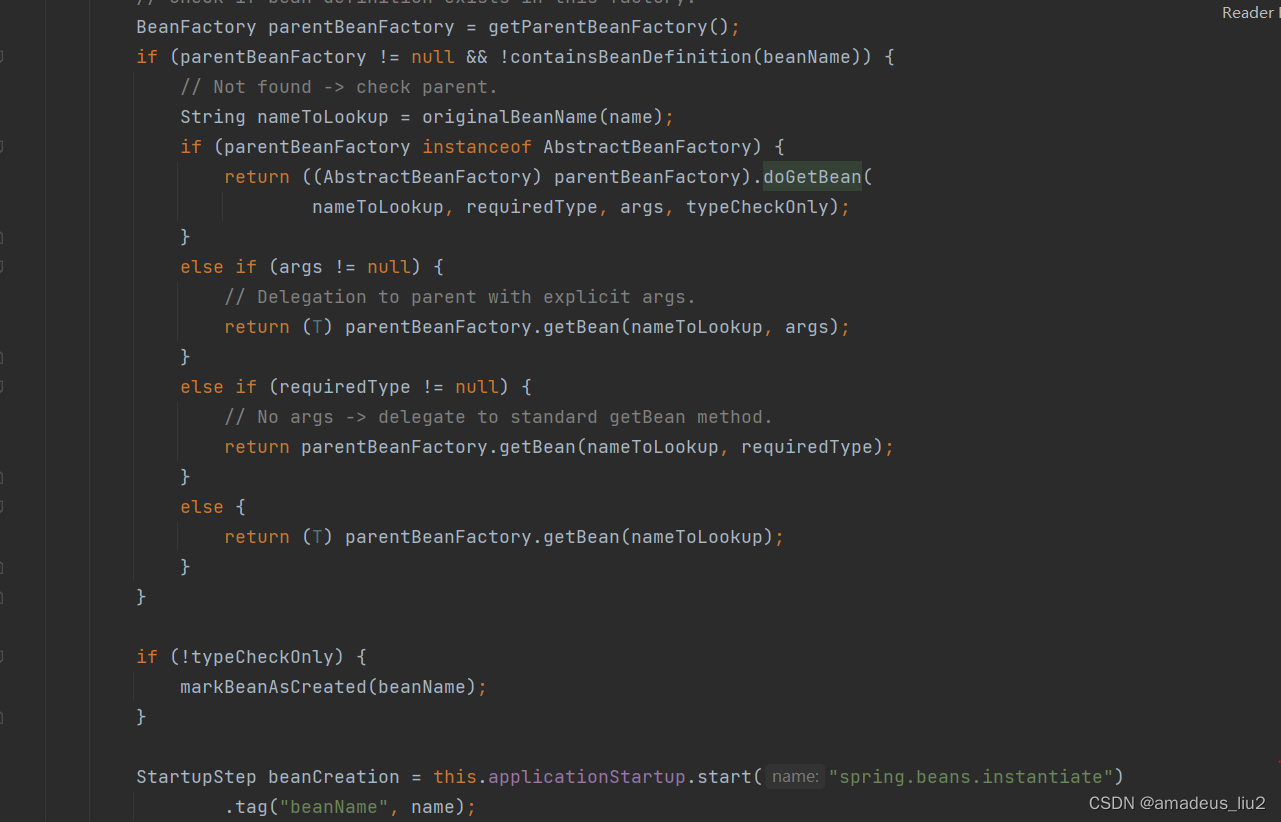Click the highlighted doGetBean method call
This screenshot has width=1281, height=822.
click(x=812, y=177)
